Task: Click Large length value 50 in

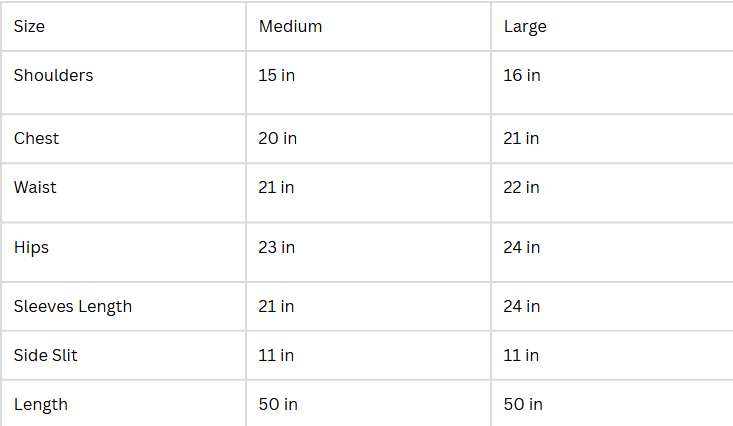Action: (523, 404)
